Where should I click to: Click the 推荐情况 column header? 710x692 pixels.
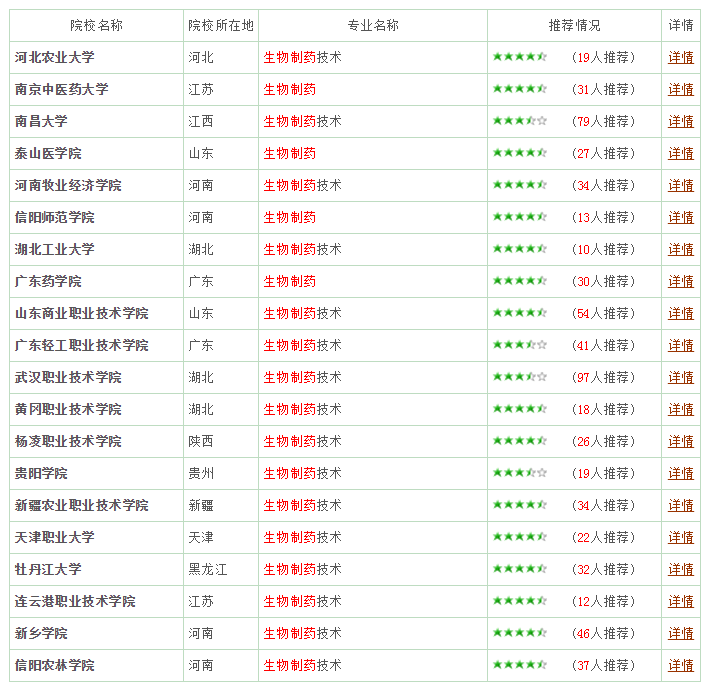[x=574, y=25]
